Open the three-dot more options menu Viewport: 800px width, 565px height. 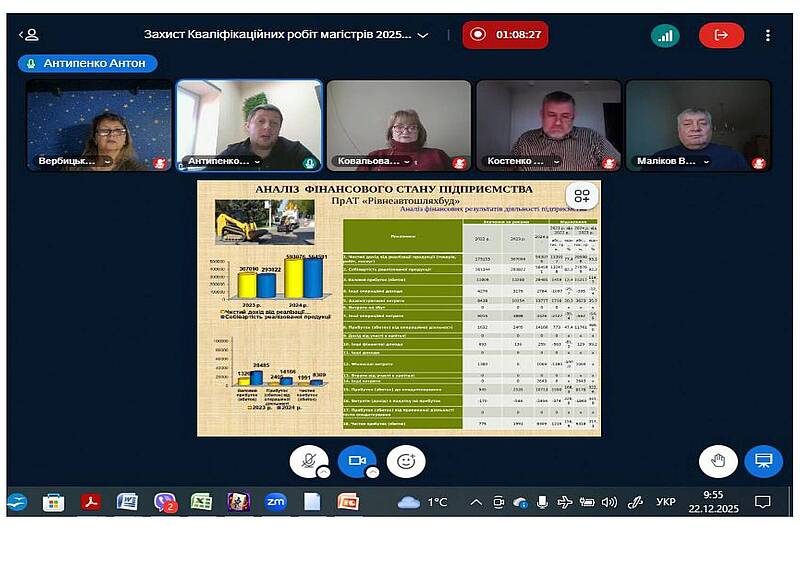point(770,35)
